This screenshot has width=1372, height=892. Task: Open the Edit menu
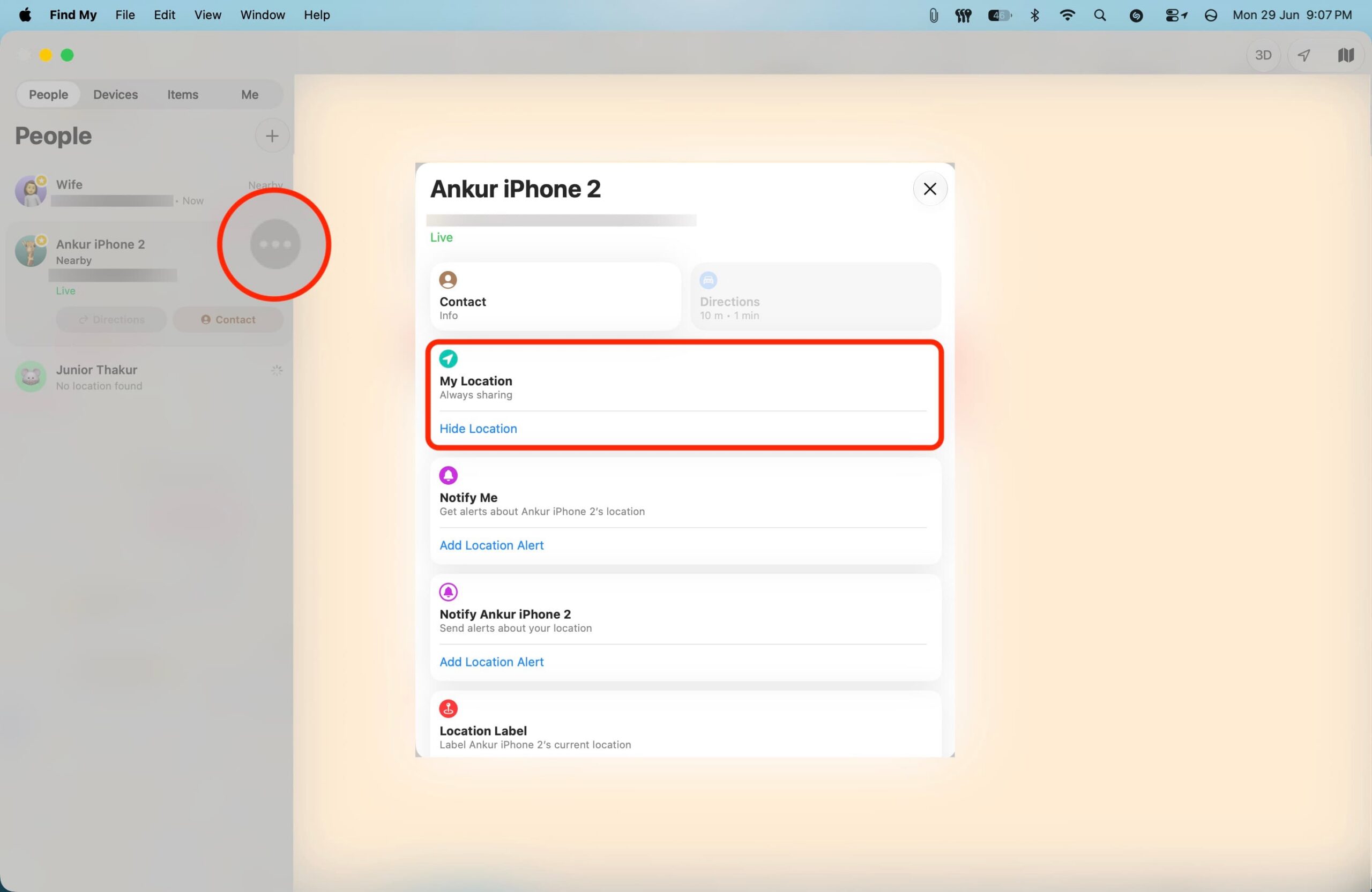pos(165,15)
